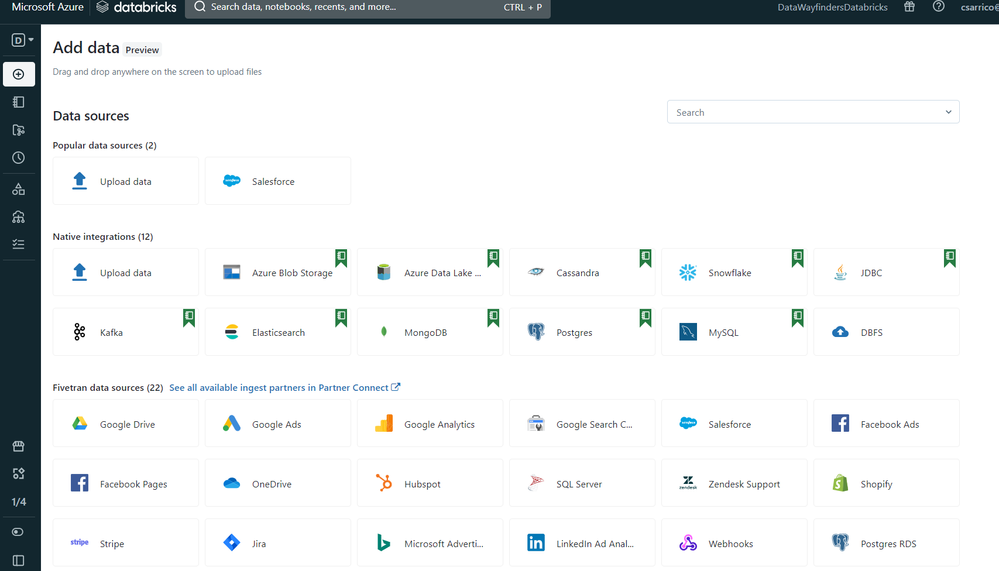Click the gift box icon in header

click(909, 7)
